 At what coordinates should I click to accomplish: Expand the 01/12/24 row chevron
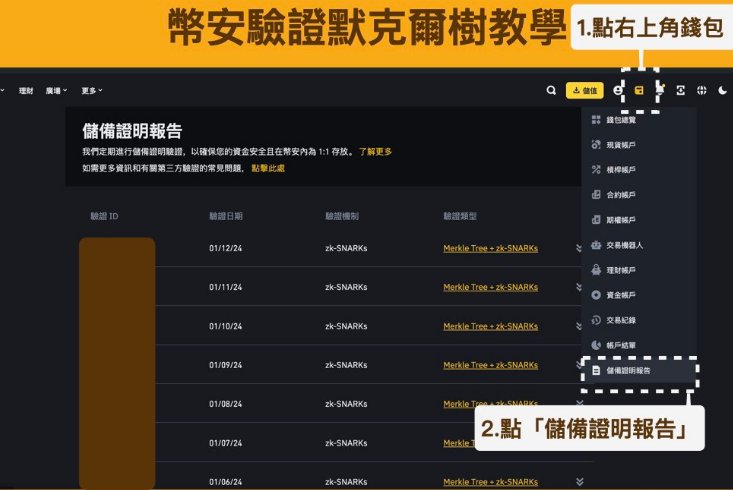click(579, 248)
